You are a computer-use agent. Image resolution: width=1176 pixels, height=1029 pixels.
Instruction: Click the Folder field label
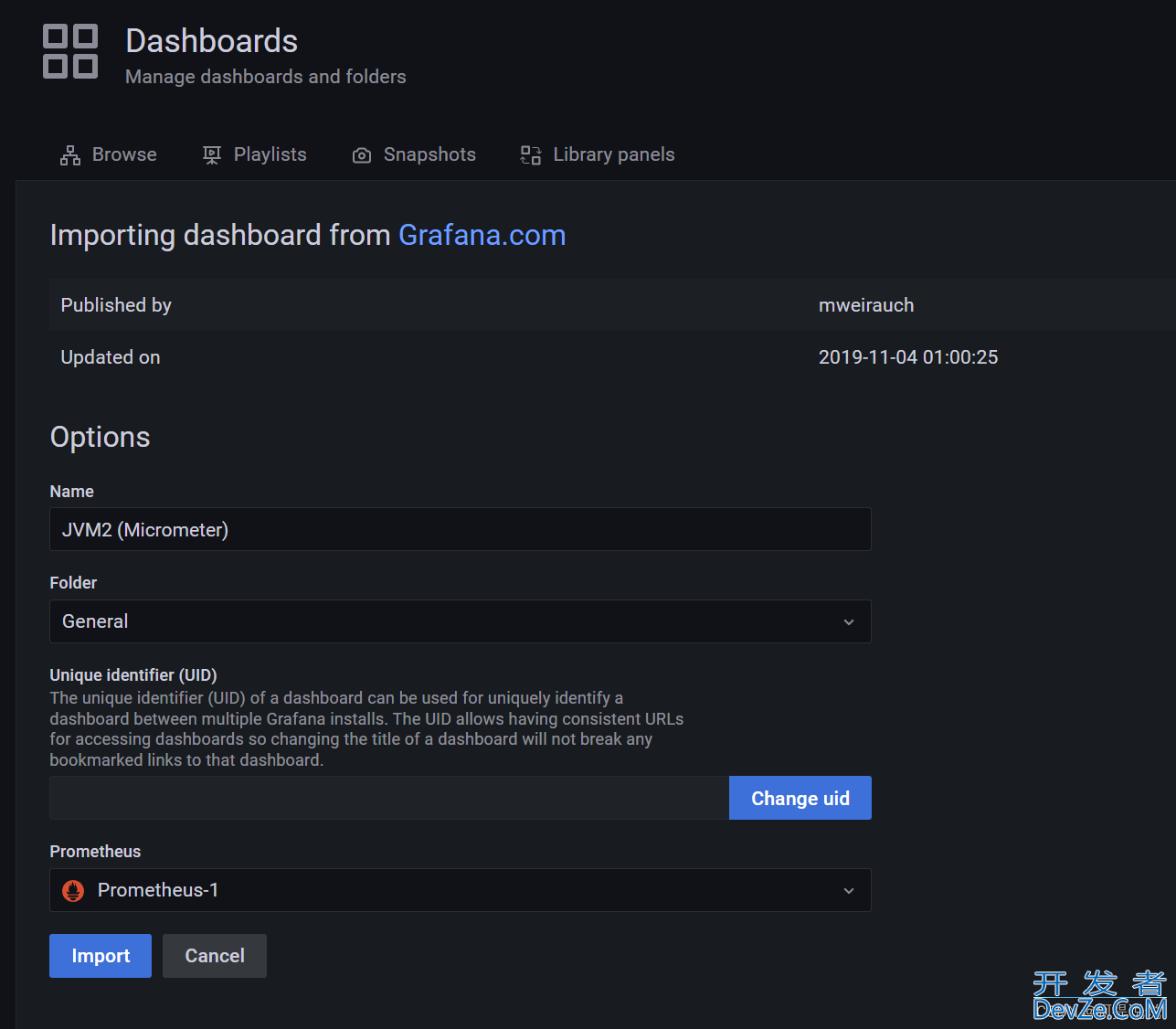click(73, 583)
